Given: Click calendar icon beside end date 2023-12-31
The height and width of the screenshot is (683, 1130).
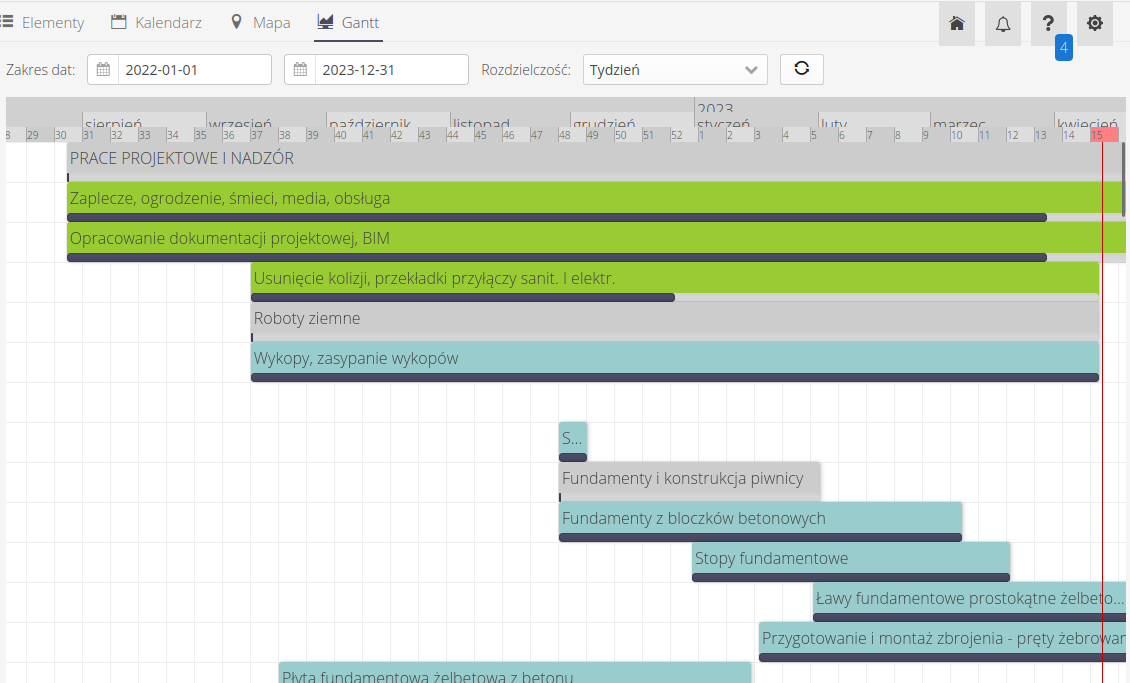Looking at the screenshot, I should pos(300,70).
